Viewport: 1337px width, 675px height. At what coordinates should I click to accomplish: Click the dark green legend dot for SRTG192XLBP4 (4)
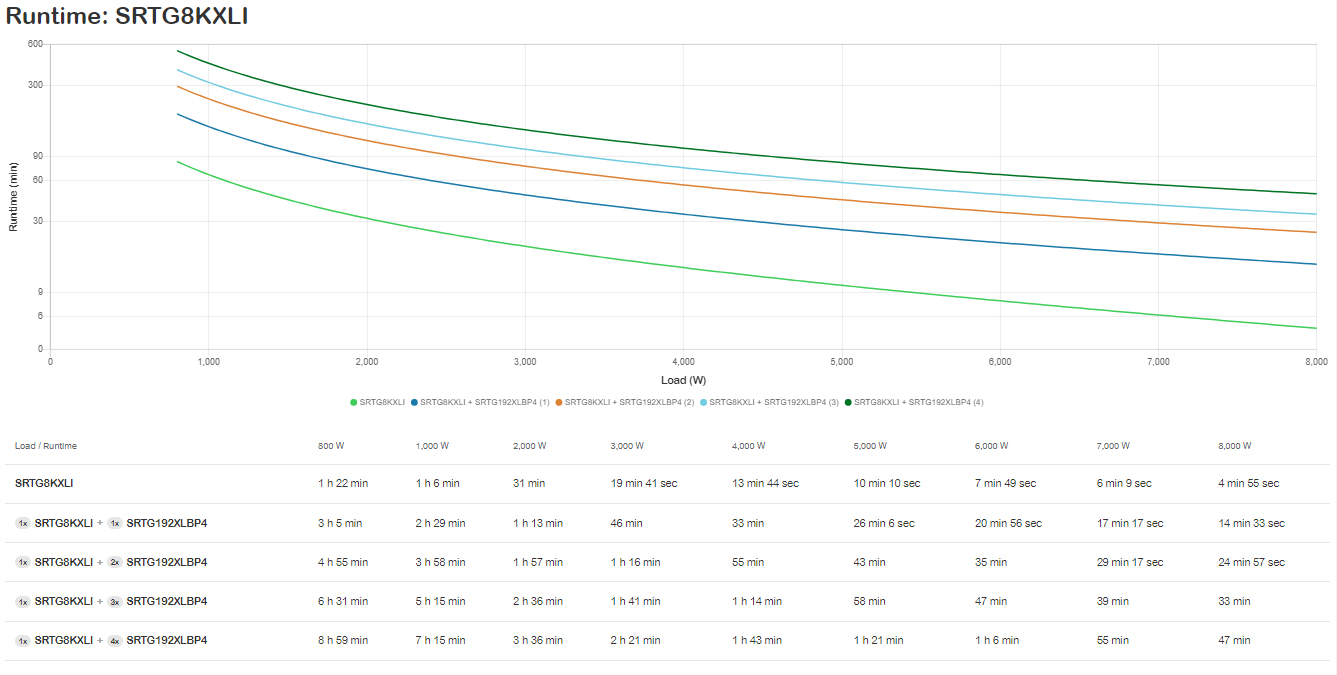(848, 402)
